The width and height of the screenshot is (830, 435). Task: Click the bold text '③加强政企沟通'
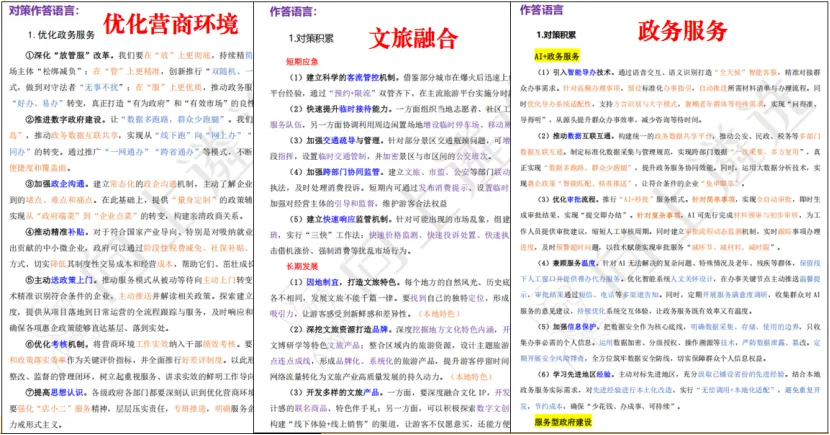(56, 184)
